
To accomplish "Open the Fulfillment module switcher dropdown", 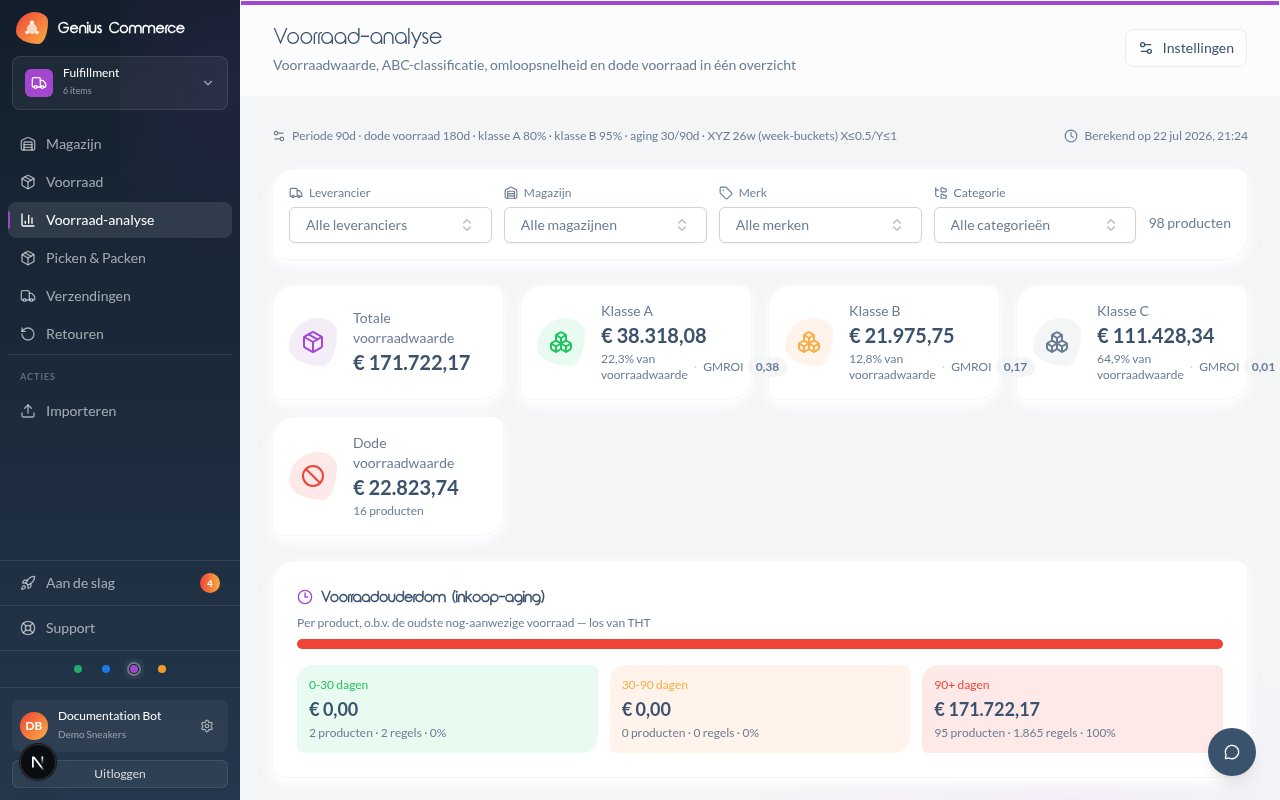I will point(120,83).
